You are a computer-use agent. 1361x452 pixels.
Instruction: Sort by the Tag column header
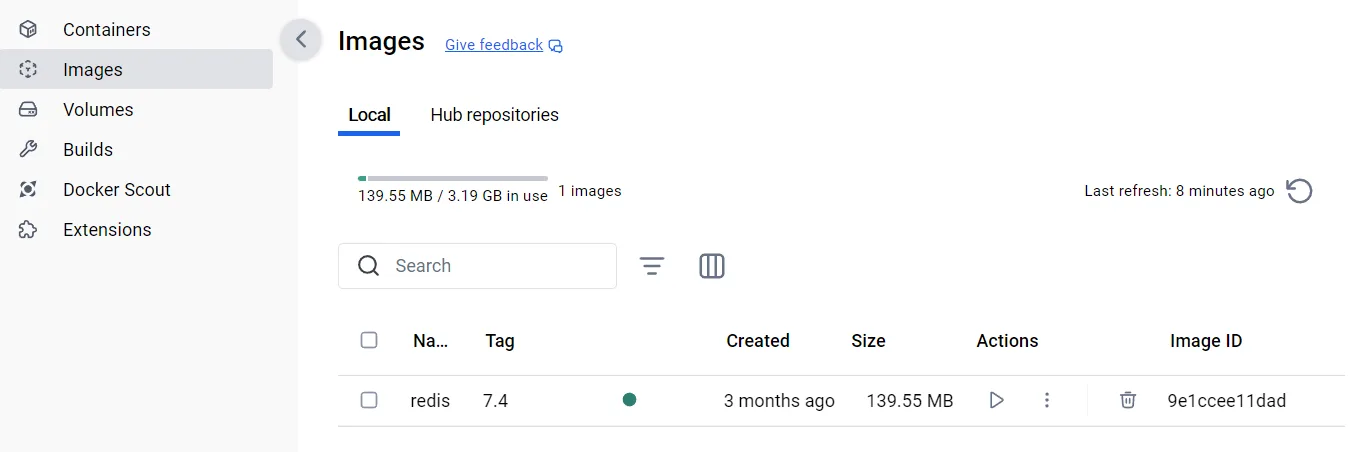[500, 341]
